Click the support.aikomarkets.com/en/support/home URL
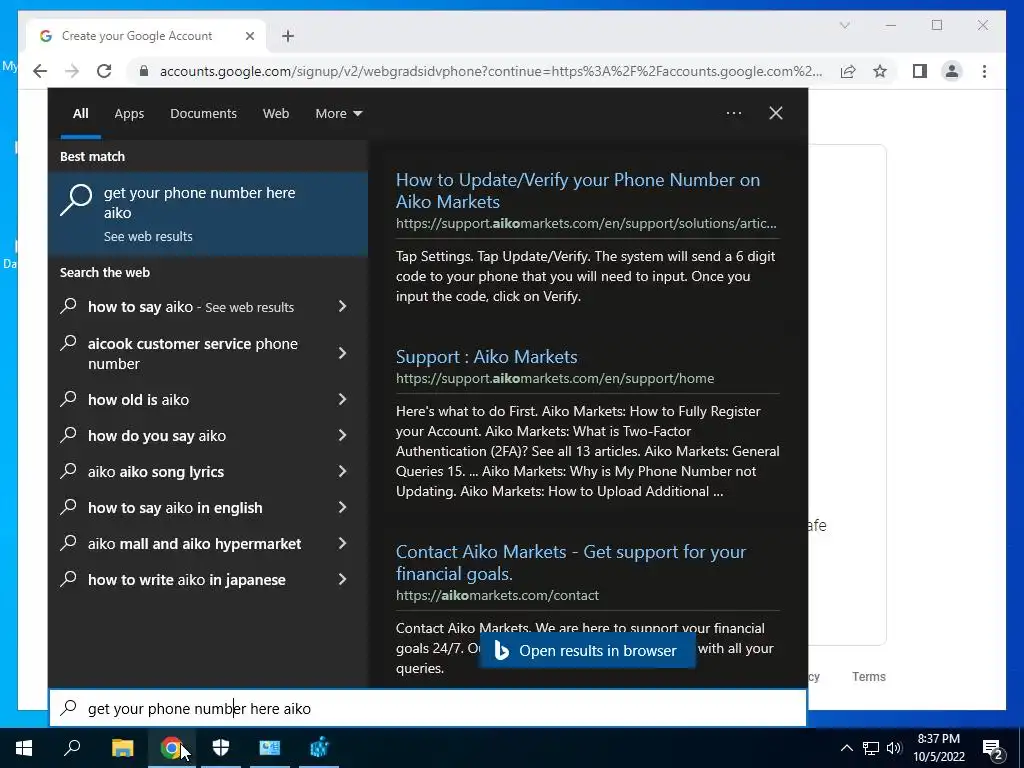The height and width of the screenshot is (768, 1024). (555, 378)
